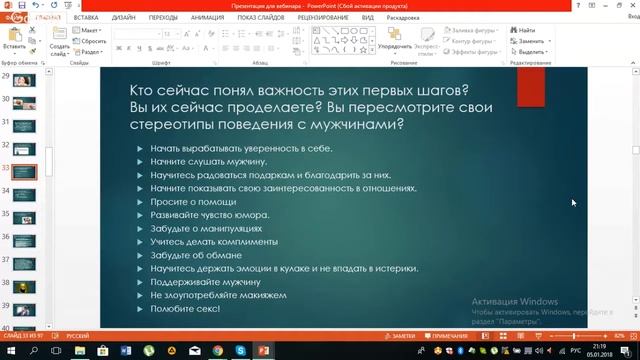Click the Найти find button
This screenshot has height=360, width=640.
pyautogui.click(x=523, y=30)
